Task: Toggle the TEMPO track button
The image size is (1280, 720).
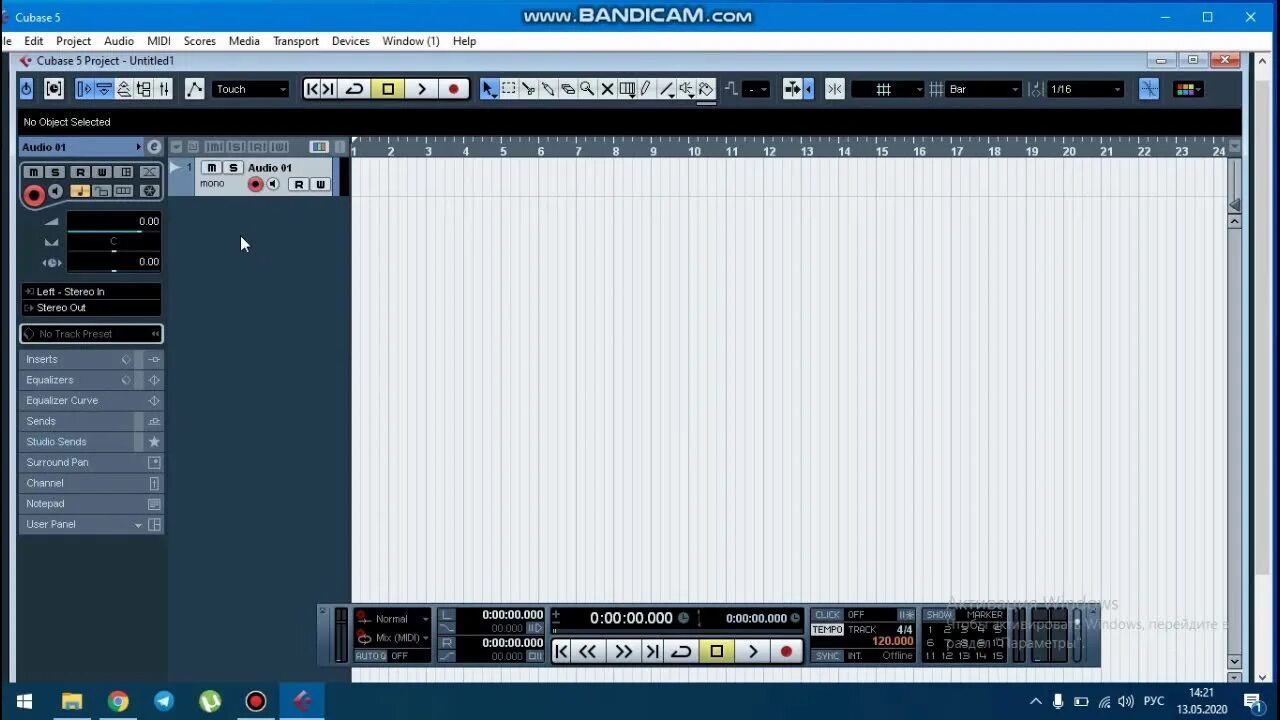Action: [828, 630]
